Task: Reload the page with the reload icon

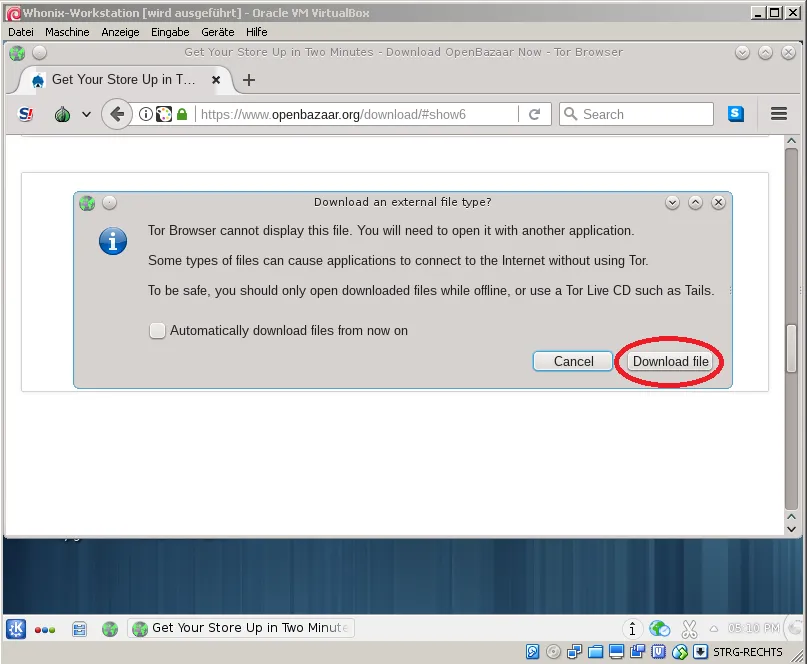Action: pyautogui.click(x=535, y=114)
